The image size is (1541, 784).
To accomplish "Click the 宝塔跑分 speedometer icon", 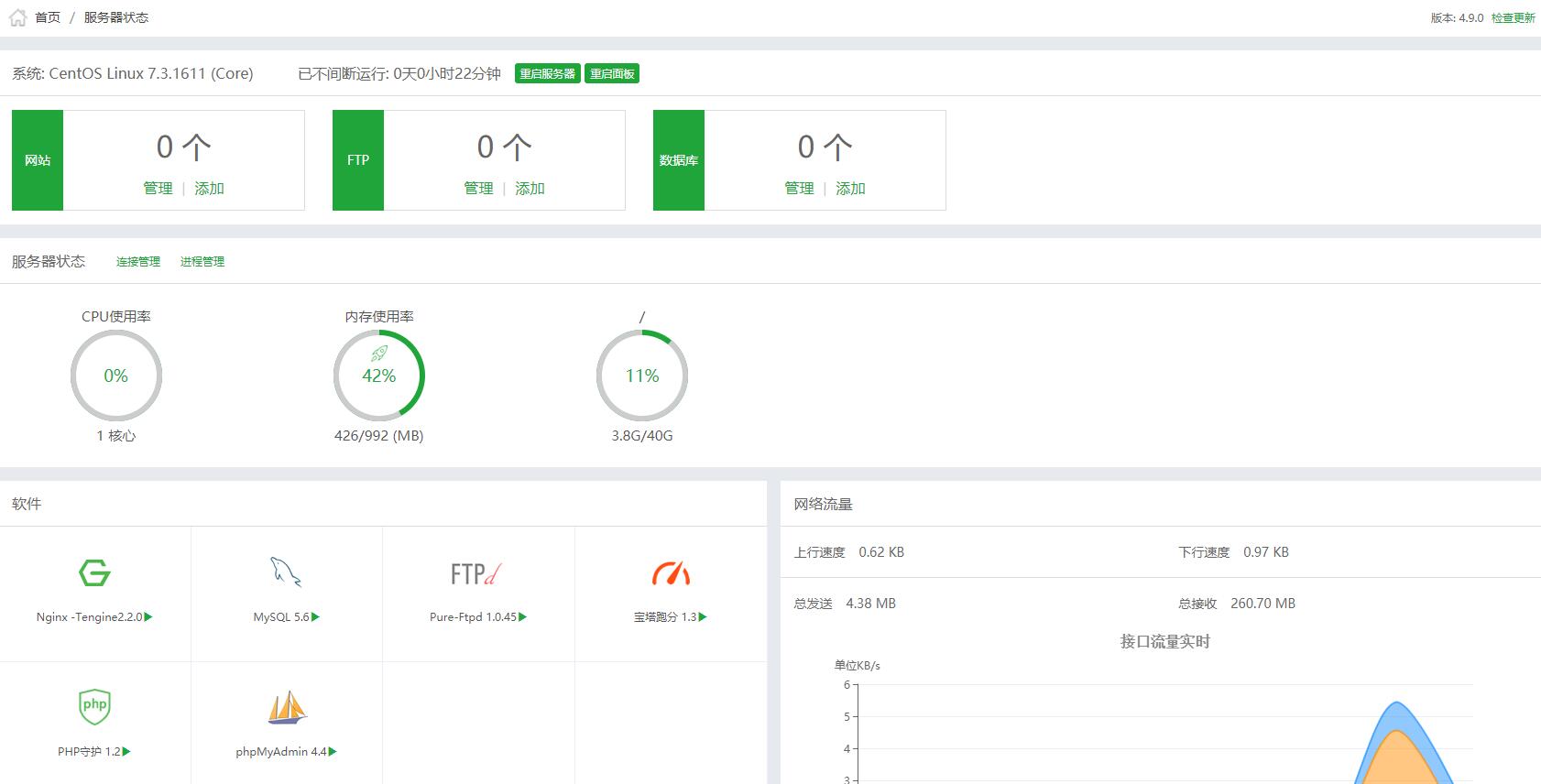I will point(671,573).
